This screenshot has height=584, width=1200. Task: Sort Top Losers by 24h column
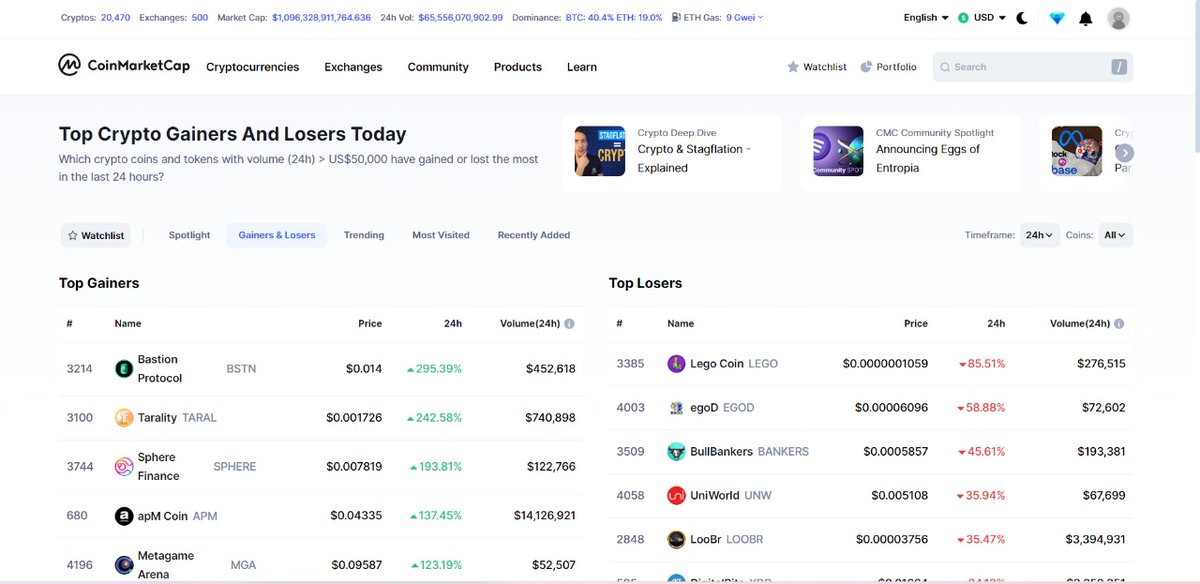point(996,324)
